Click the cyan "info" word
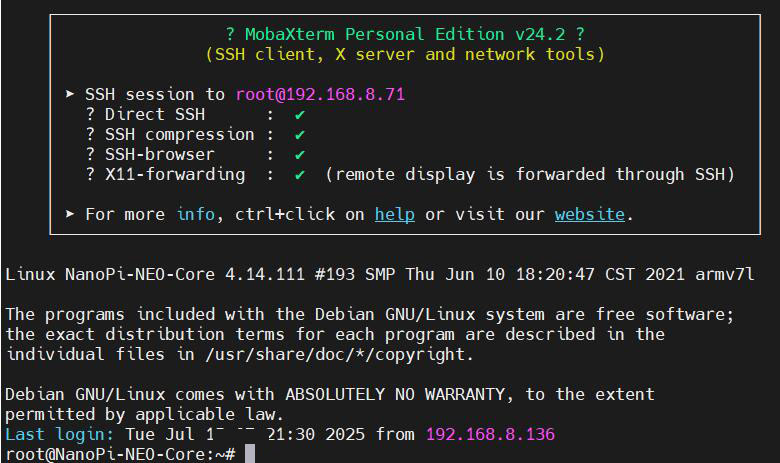 coord(195,214)
